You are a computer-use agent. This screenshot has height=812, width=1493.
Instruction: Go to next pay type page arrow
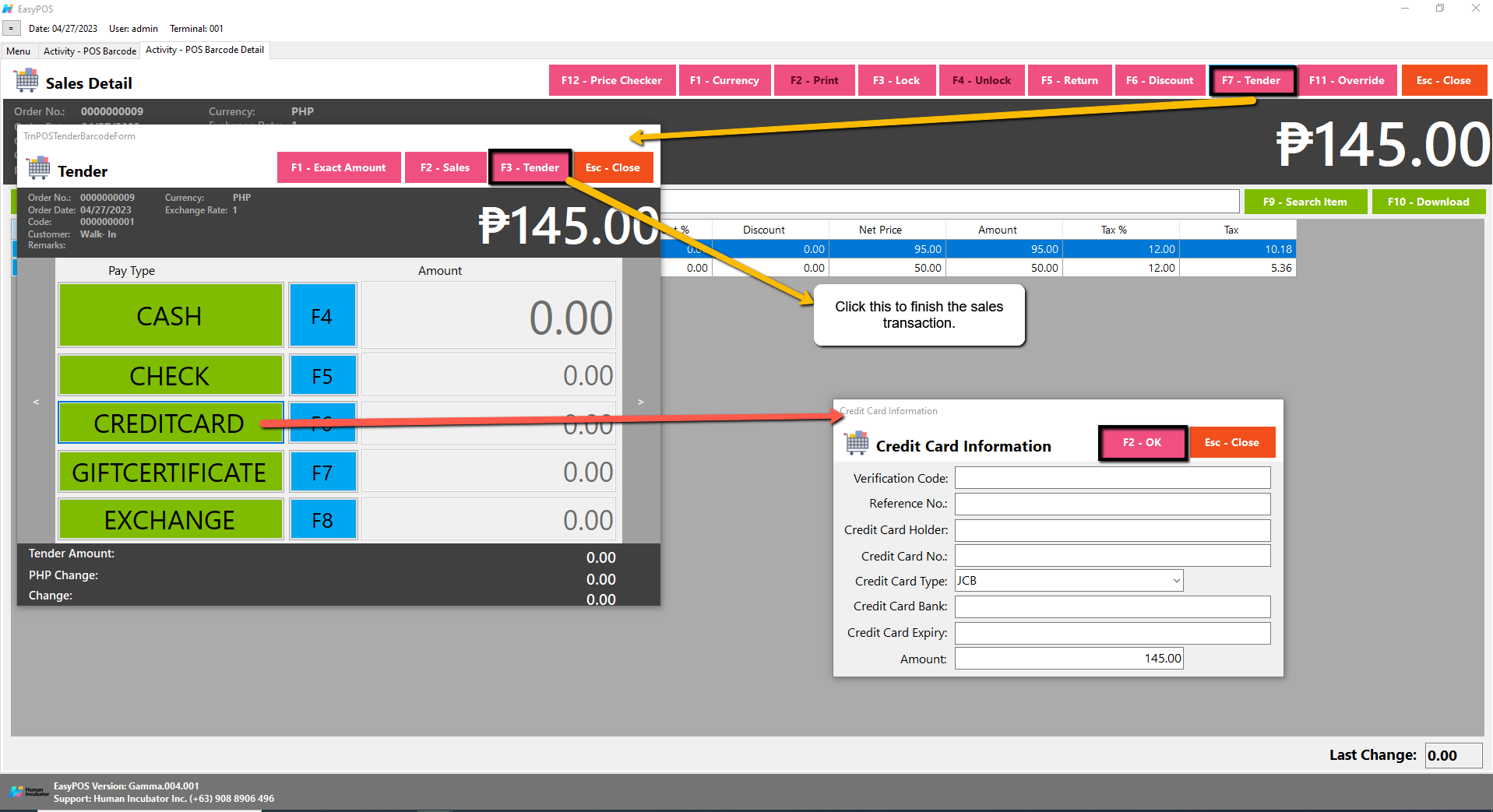click(x=640, y=402)
